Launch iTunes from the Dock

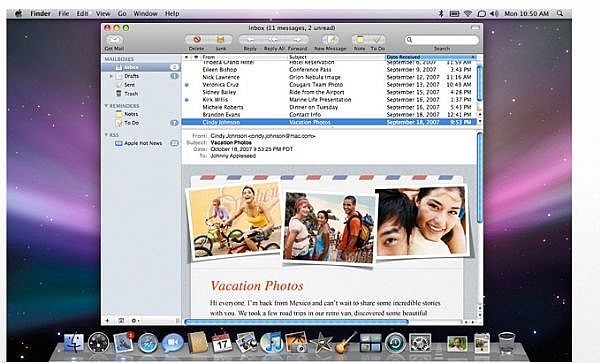[x=271, y=342]
